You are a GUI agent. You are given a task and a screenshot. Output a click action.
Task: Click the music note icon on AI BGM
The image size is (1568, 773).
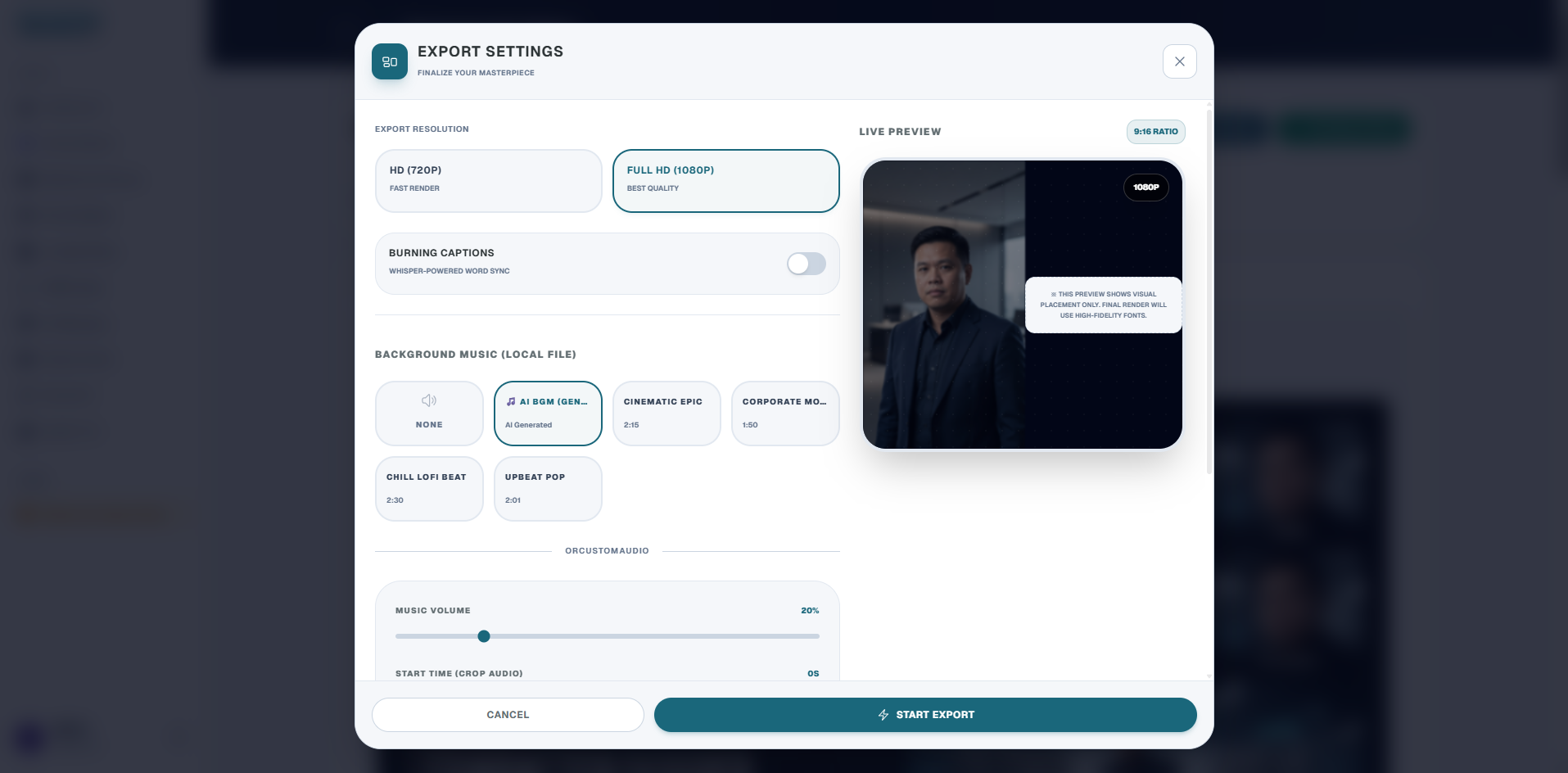point(511,402)
